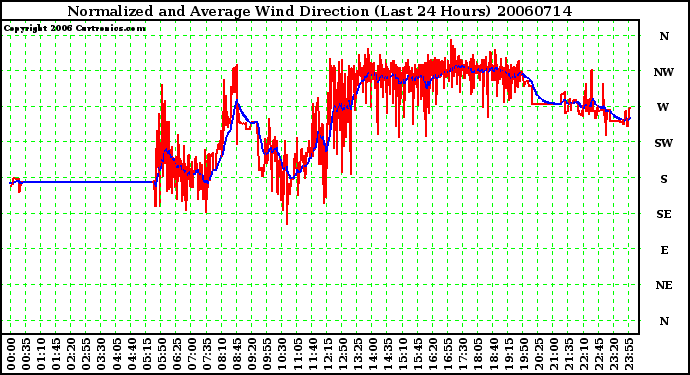The image size is (690, 375).
Task: Select the 'NE' direction label
Action: pyautogui.click(x=664, y=285)
